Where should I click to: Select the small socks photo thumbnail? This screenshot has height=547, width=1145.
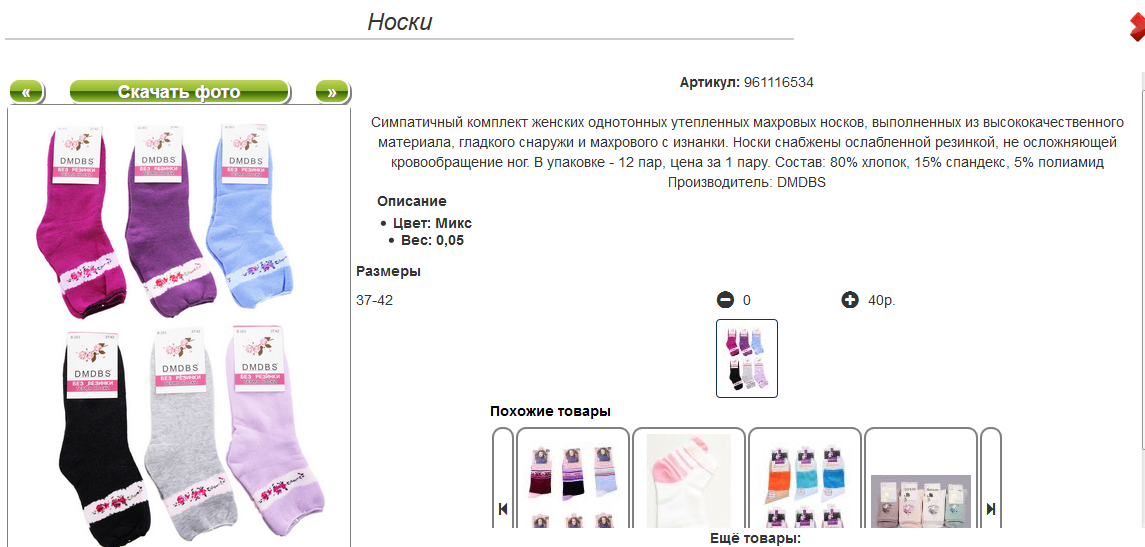(746, 359)
